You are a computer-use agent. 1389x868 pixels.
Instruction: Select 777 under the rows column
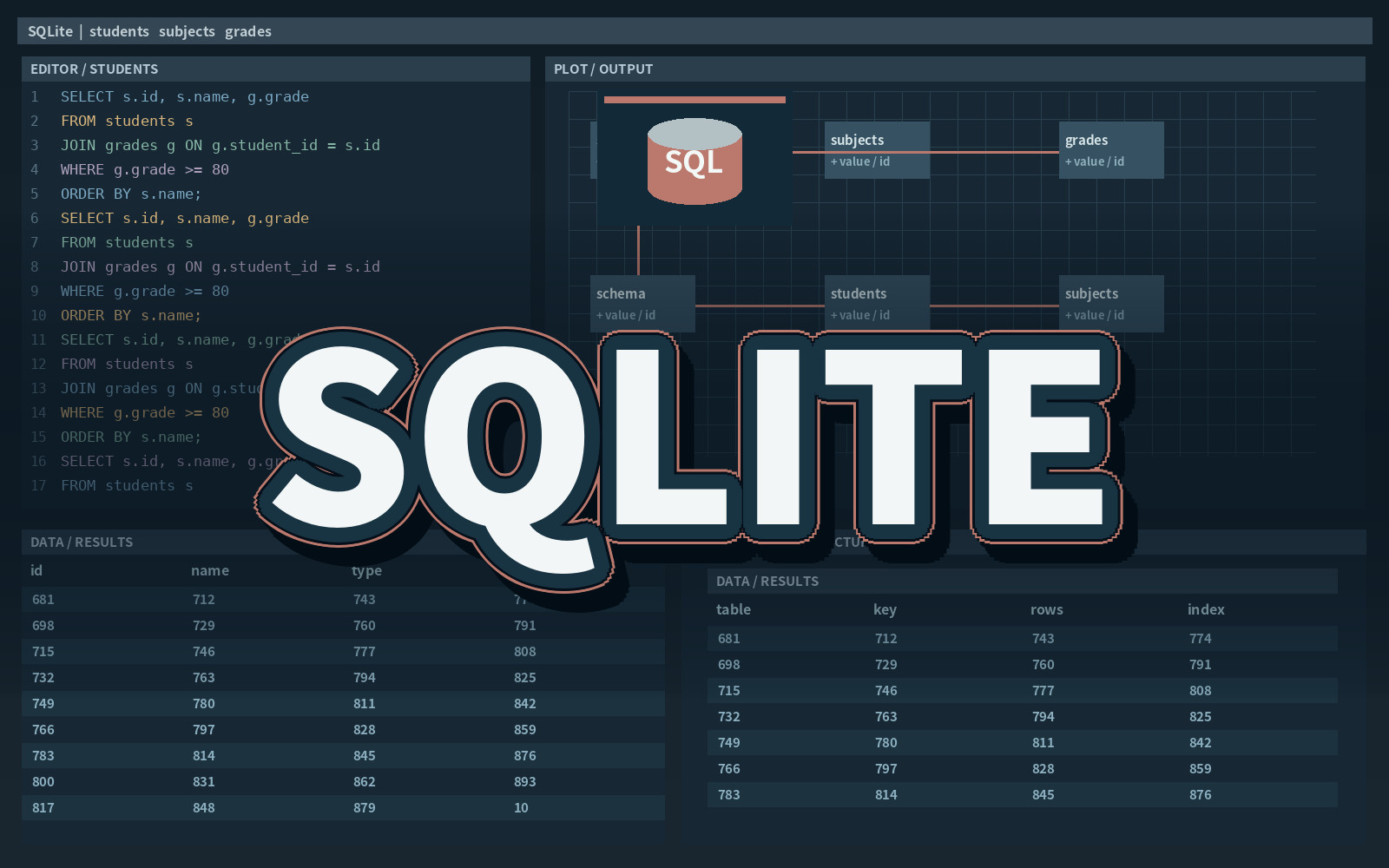(x=1043, y=690)
